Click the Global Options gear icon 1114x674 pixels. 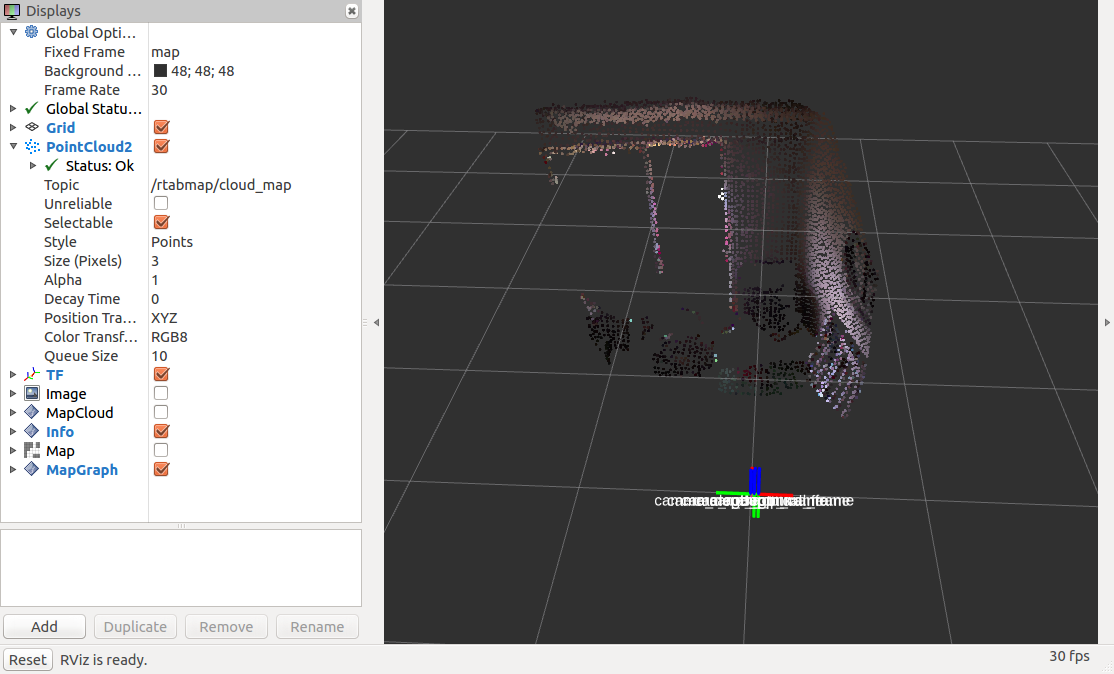pos(32,32)
